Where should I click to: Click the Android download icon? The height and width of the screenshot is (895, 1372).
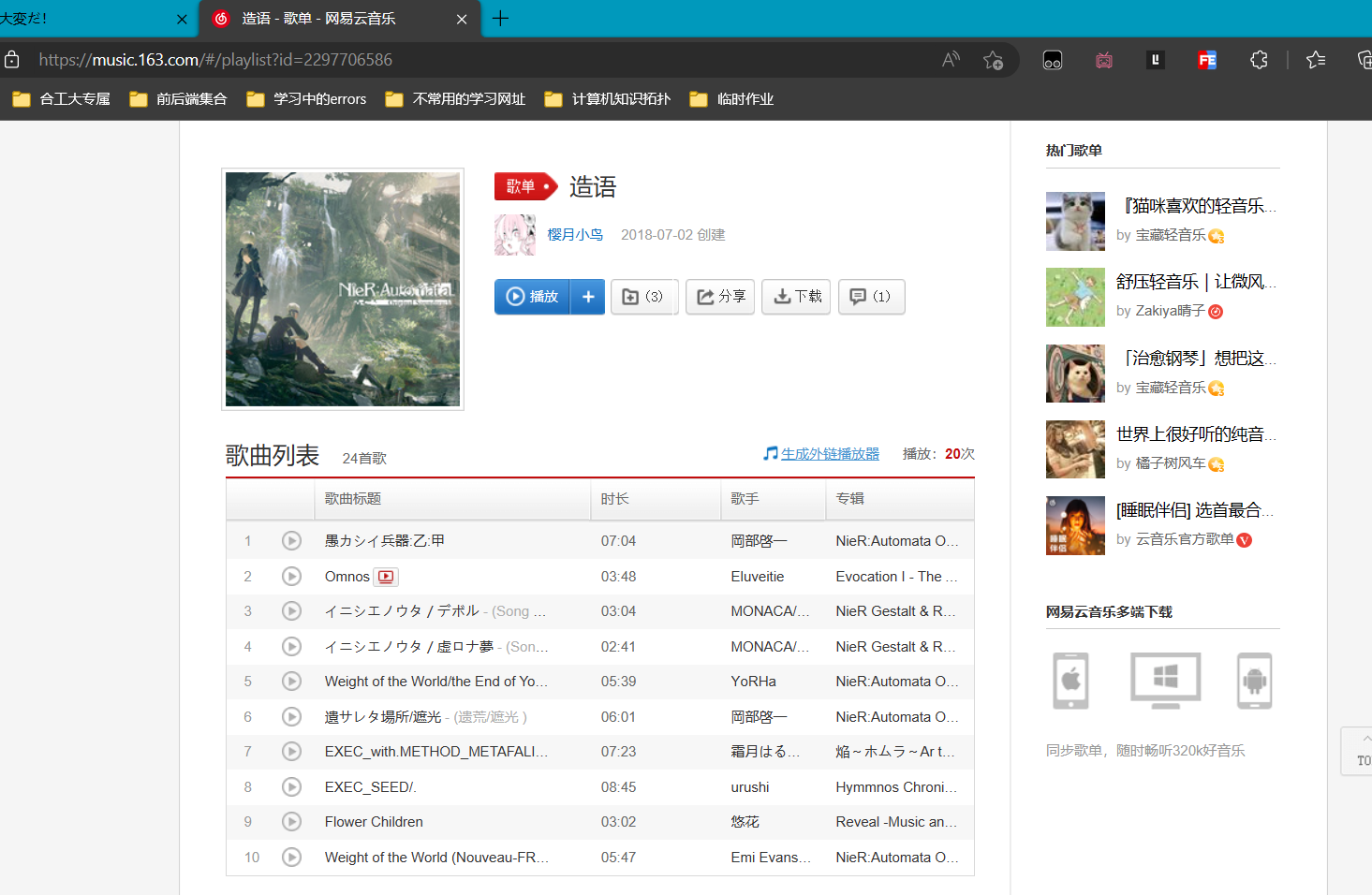coord(1254,681)
